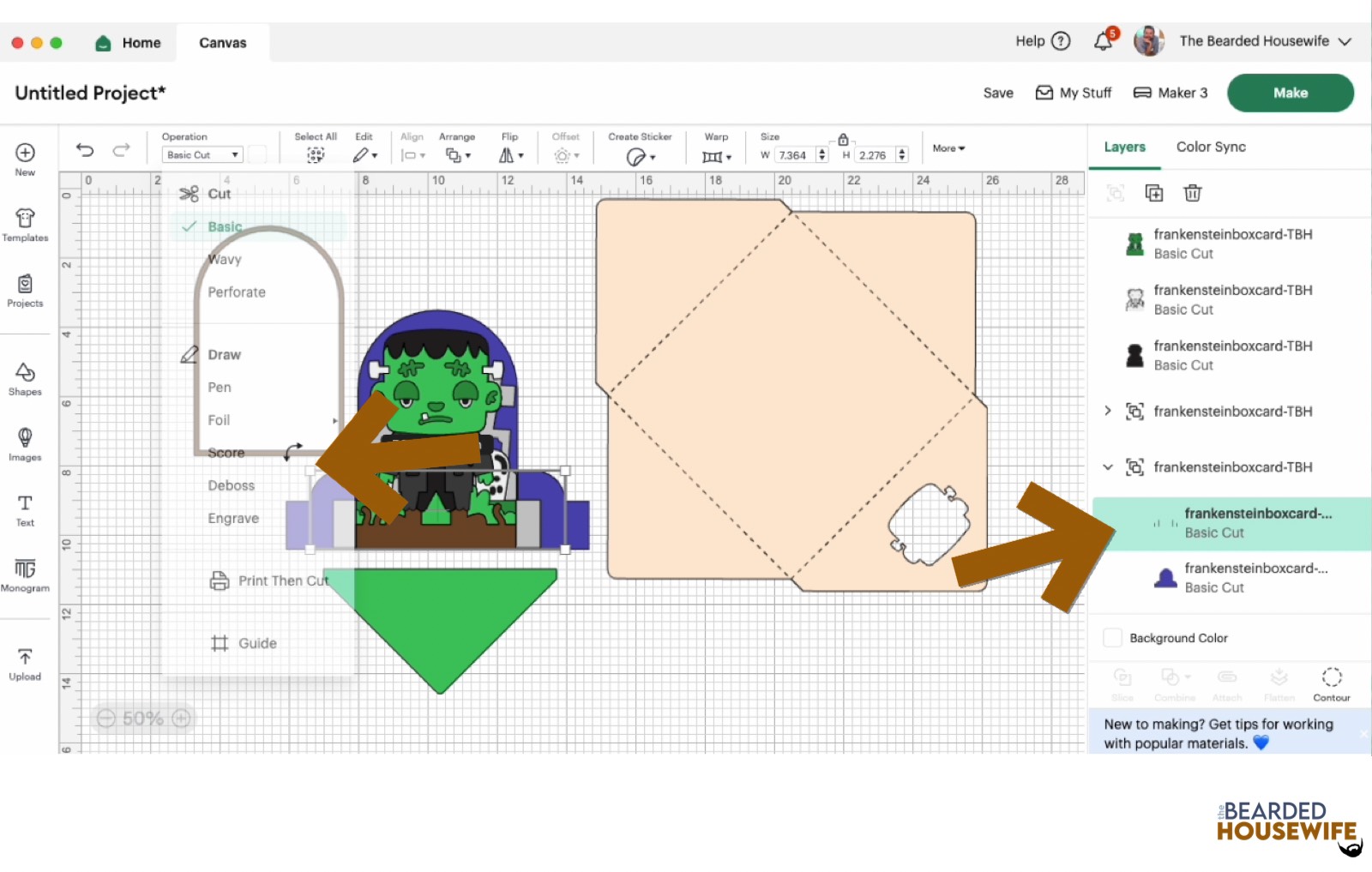Screen dimensions: 1372x872
Task: Toggle the size lock aspect ratio icon
Action: coord(843,139)
